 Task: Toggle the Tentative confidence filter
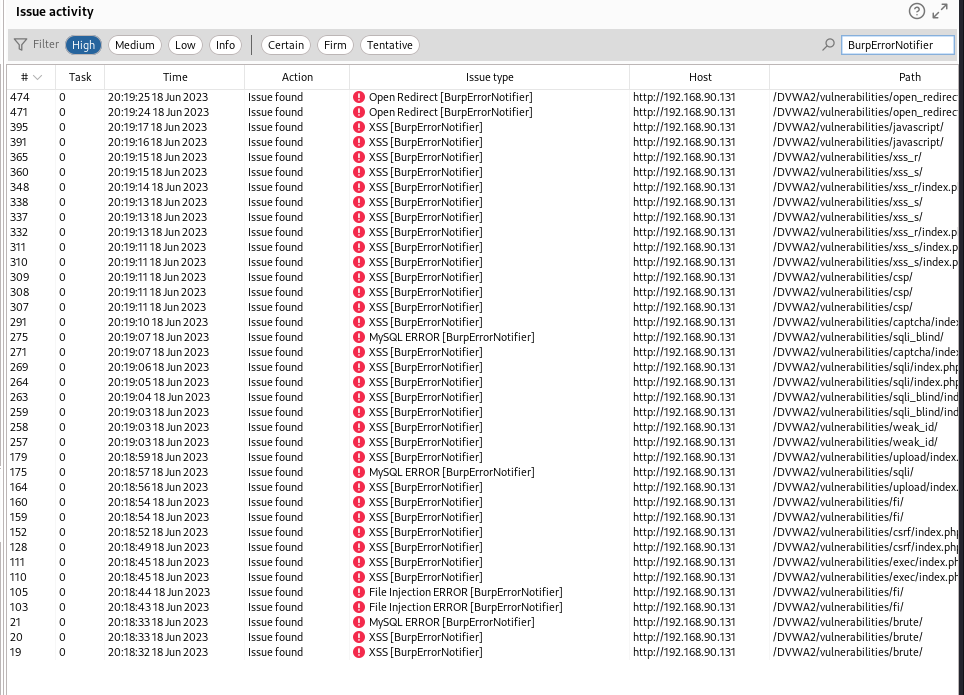pyautogui.click(x=390, y=45)
